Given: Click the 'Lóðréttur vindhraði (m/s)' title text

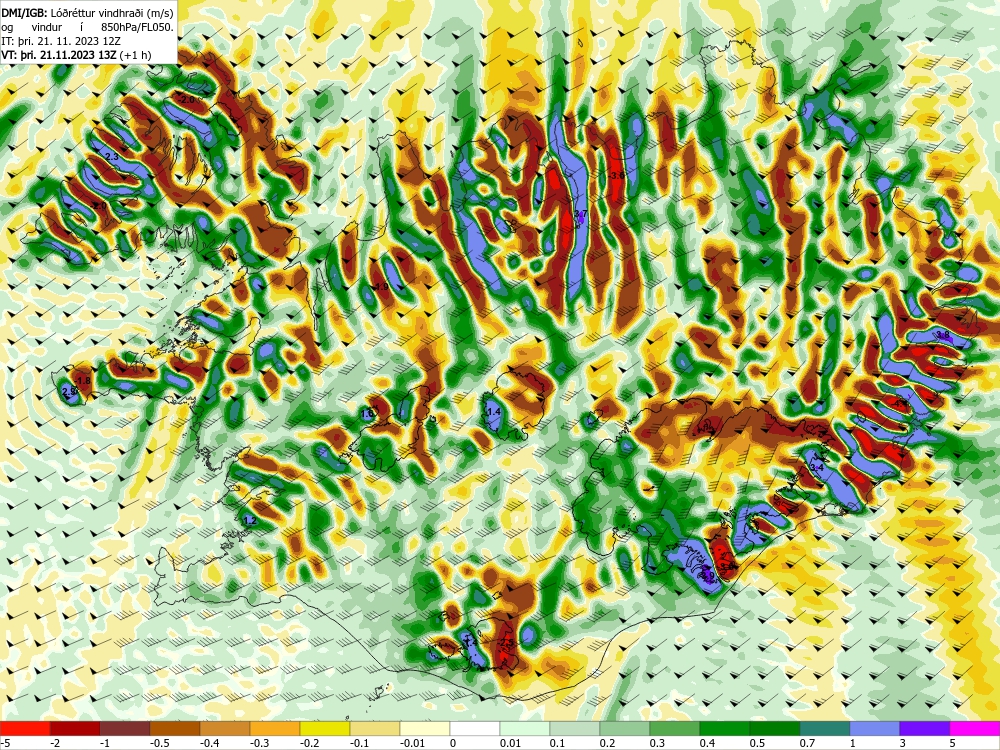Looking at the screenshot, I should coord(111,13).
